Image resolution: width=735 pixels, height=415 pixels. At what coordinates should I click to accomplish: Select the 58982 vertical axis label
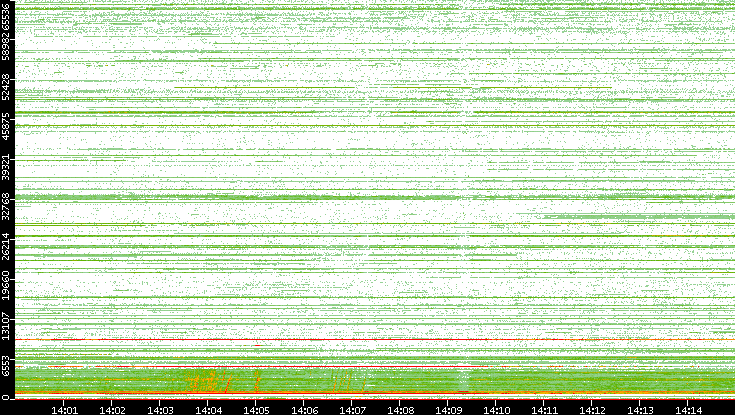(x=7, y=50)
